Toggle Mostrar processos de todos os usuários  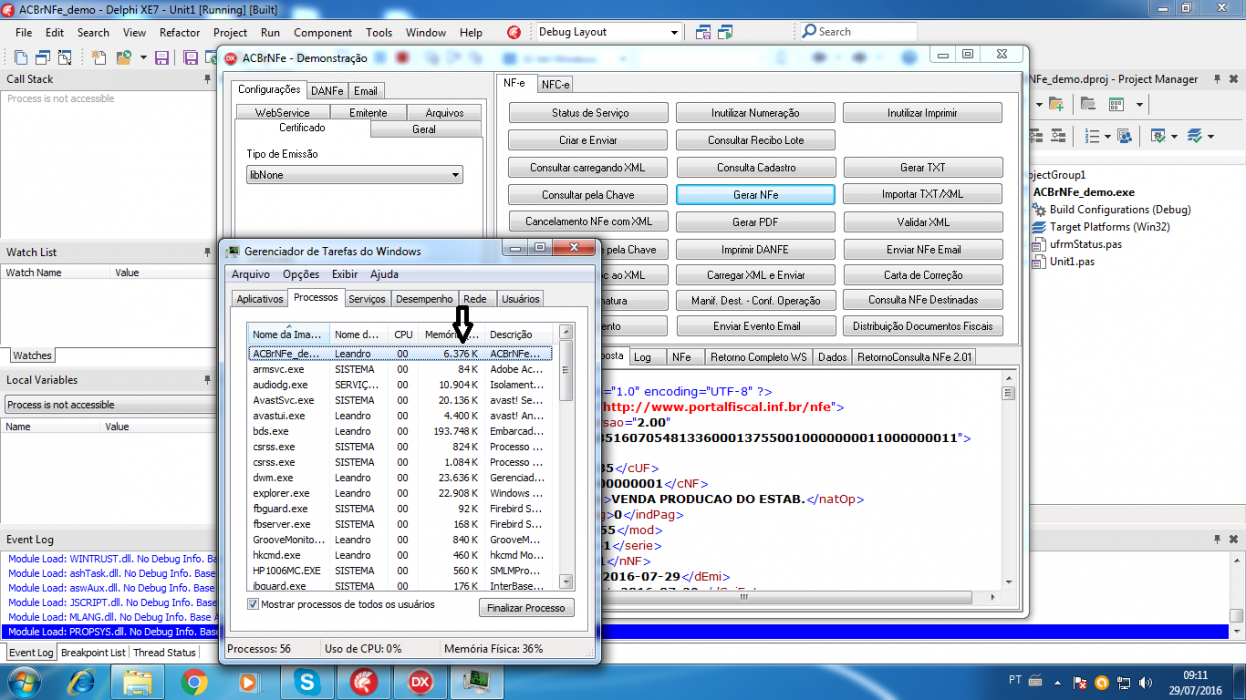coord(253,604)
